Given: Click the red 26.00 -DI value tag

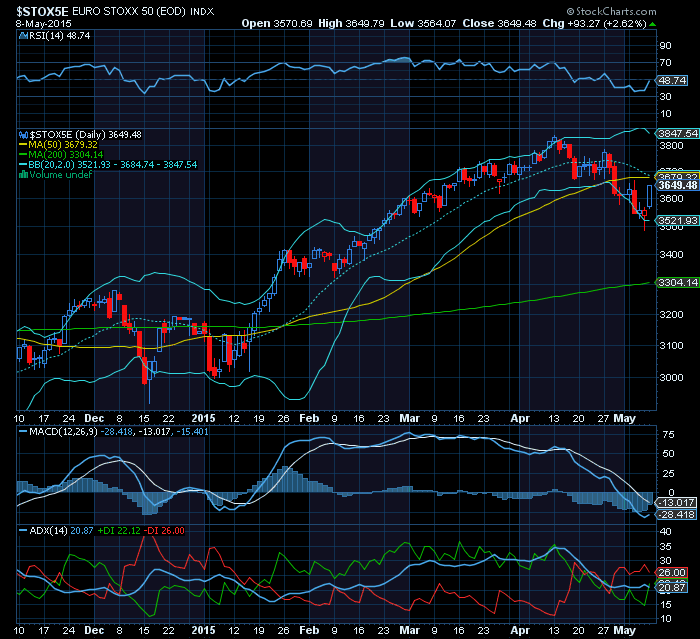Looking at the screenshot, I should (672, 573).
